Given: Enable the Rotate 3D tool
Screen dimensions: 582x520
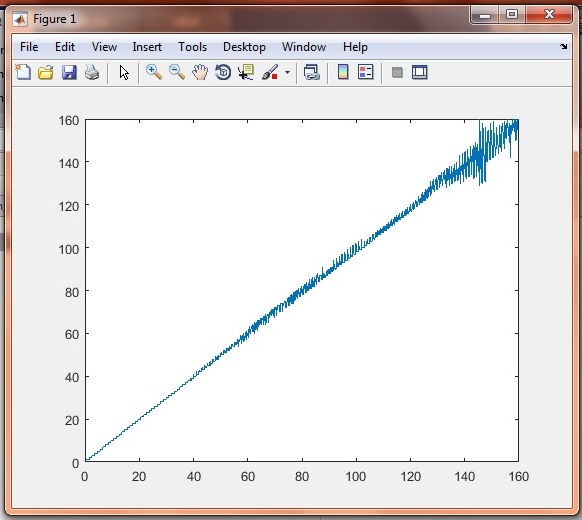Looking at the screenshot, I should (223, 72).
